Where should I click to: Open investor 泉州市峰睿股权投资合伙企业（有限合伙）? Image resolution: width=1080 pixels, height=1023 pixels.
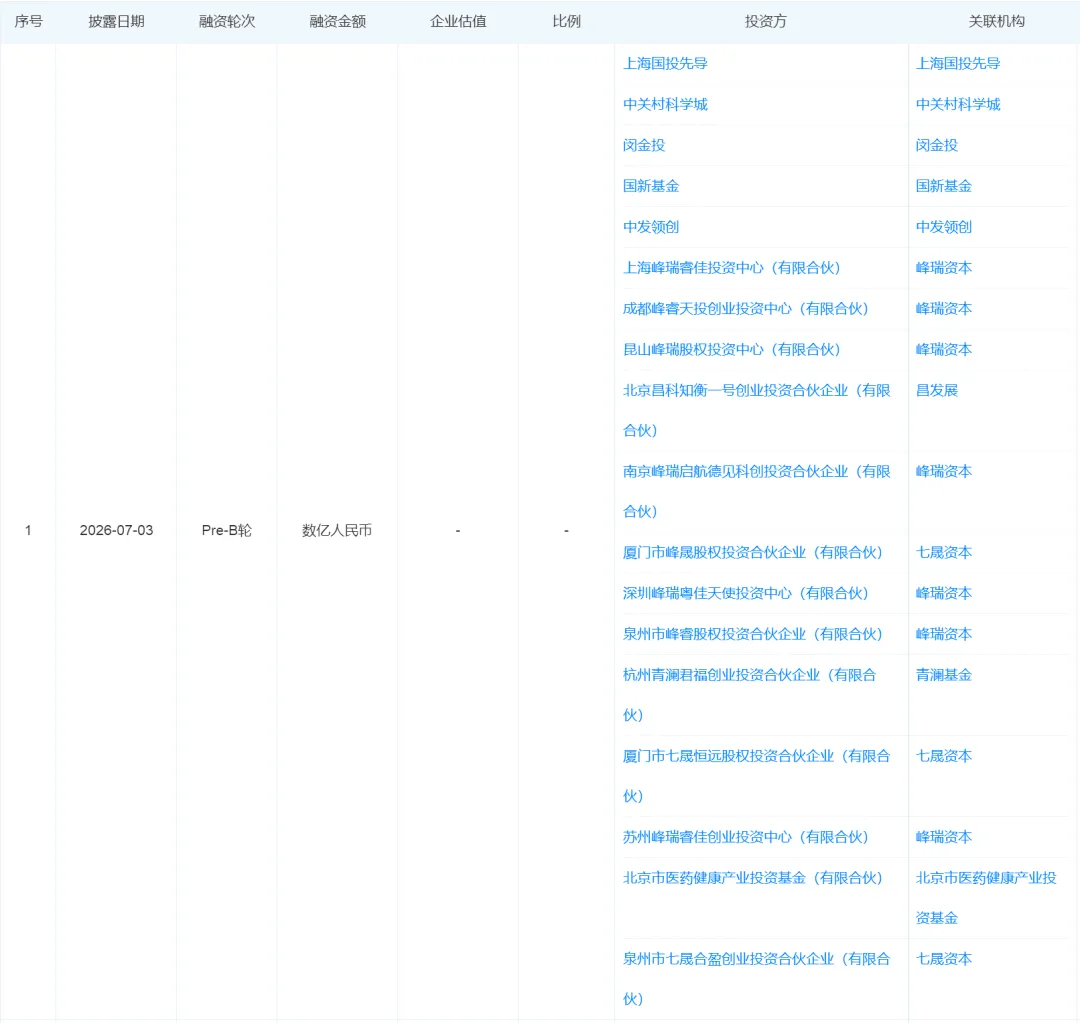(752, 634)
